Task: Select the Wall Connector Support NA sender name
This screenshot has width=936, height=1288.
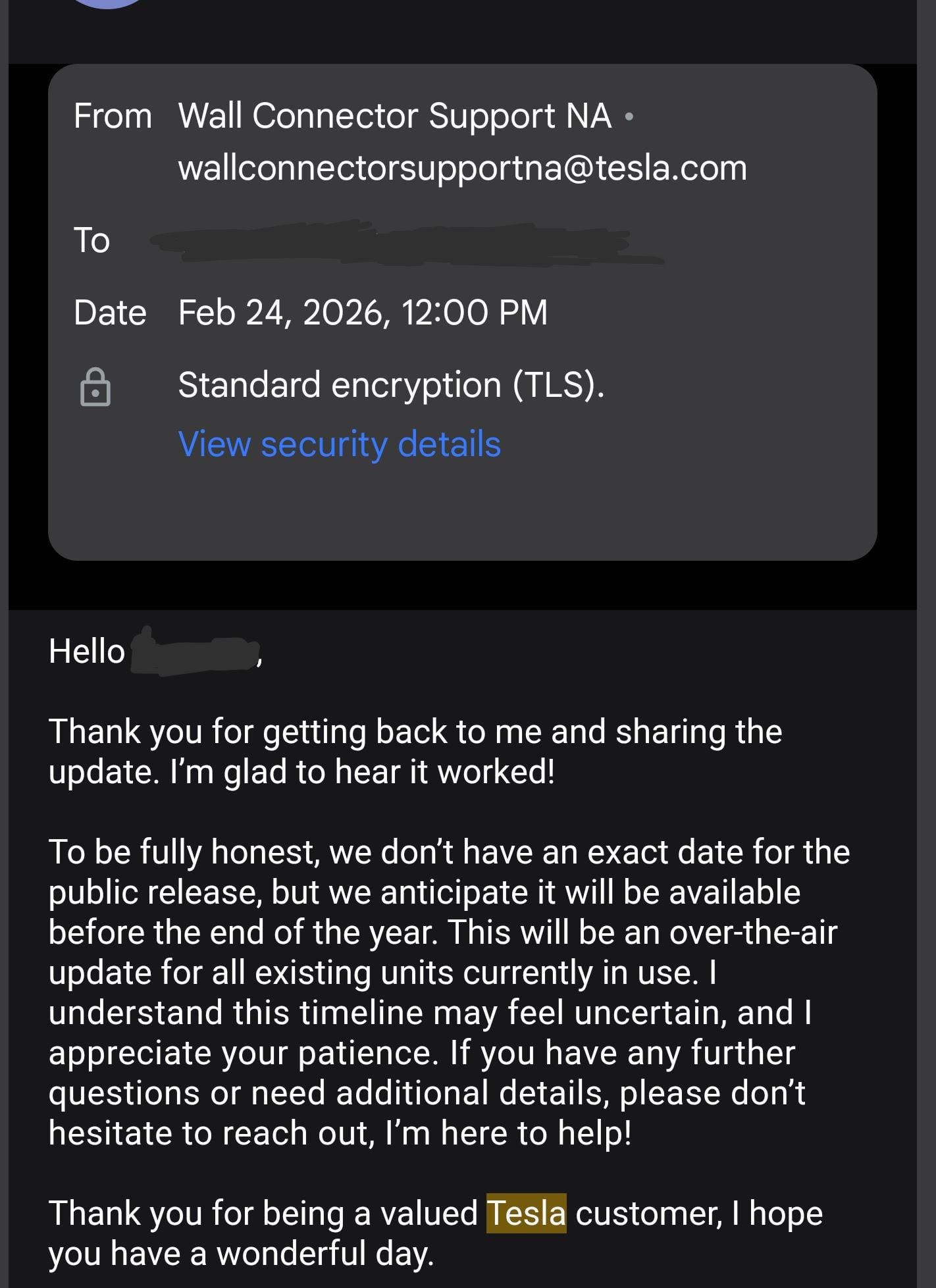Action: (395, 116)
